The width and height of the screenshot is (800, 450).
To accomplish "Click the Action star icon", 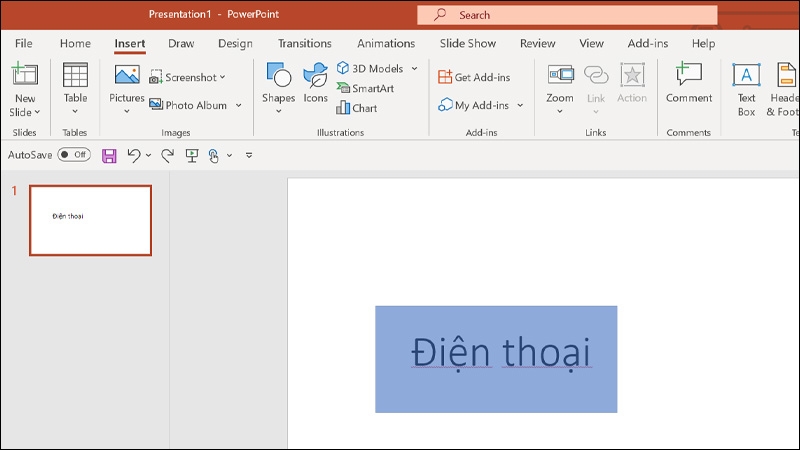I will pos(632,75).
